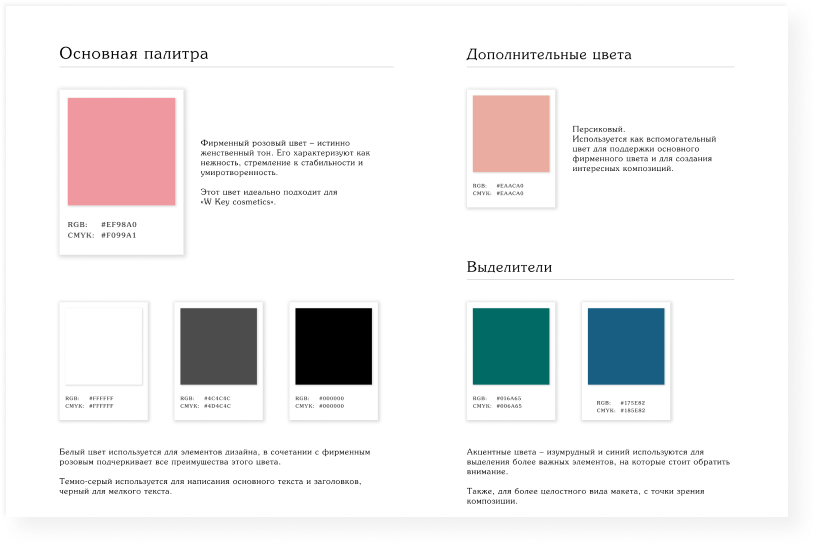Select the peach supplementary color swatch
Image resolution: width=818 pixels, height=547 pixels.
511,134
